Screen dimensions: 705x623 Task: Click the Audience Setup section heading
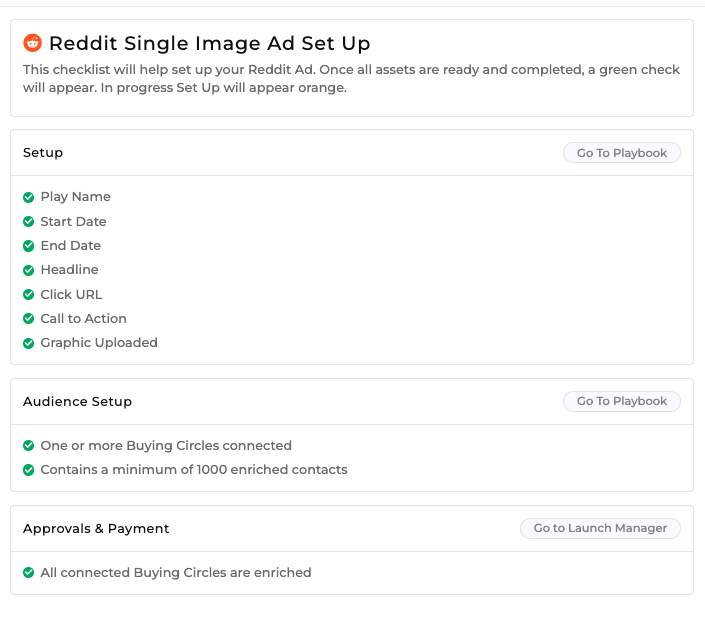coord(77,401)
